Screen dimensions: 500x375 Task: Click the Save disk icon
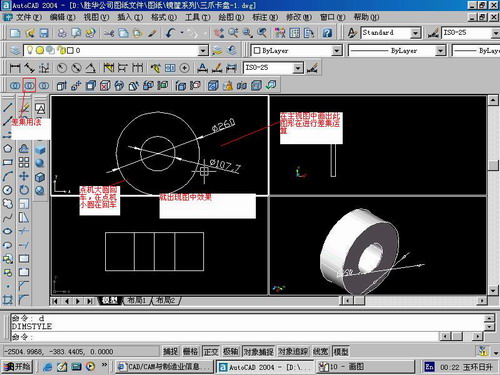point(44,33)
